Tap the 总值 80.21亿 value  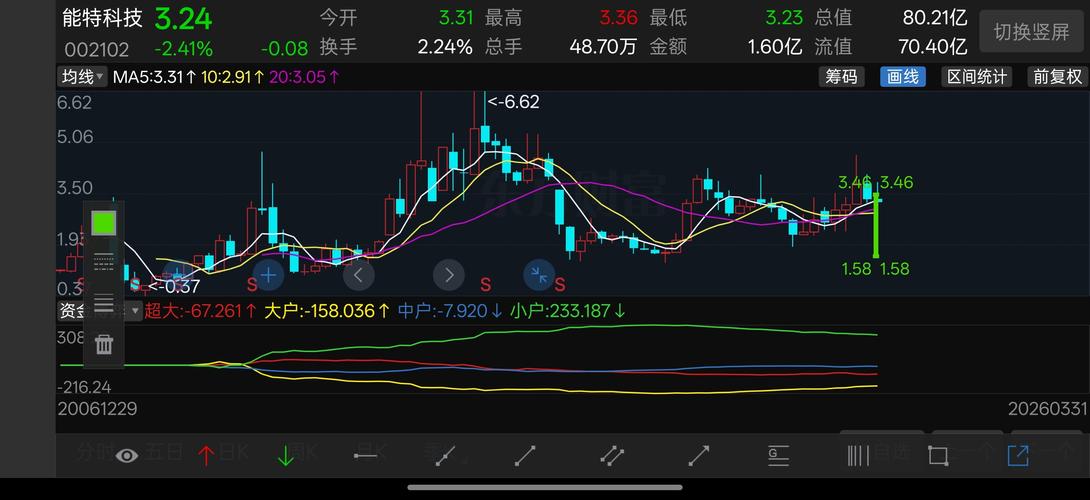pos(935,18)
